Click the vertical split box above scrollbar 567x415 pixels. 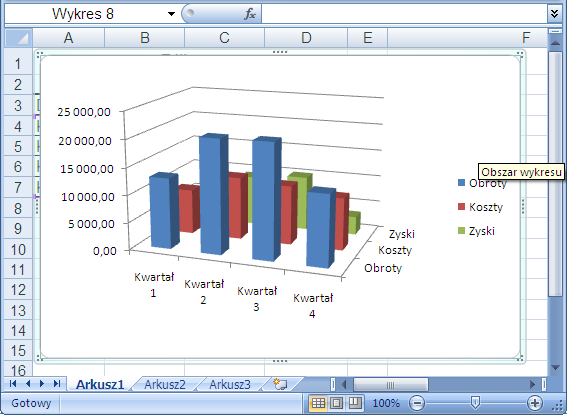pos(555,31)
